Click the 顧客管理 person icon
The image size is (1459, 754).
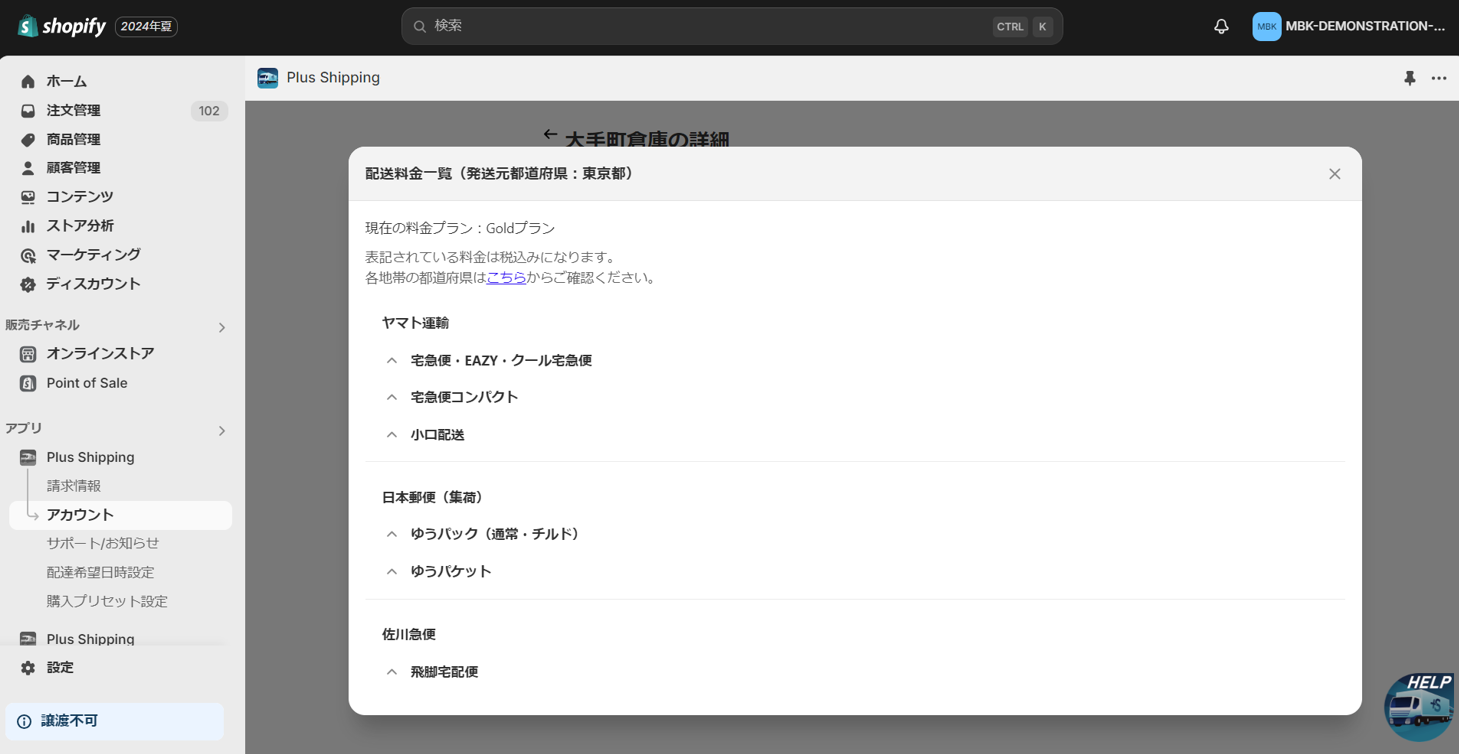28,168
